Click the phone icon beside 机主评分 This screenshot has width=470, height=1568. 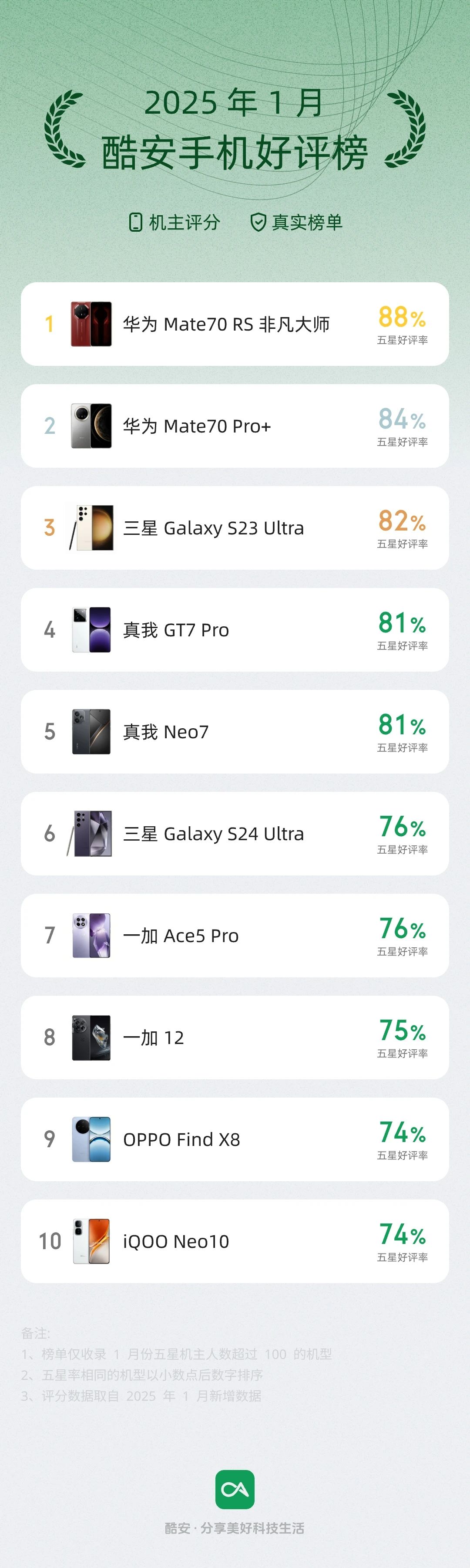pyautogui.click(x=136, y=222)
